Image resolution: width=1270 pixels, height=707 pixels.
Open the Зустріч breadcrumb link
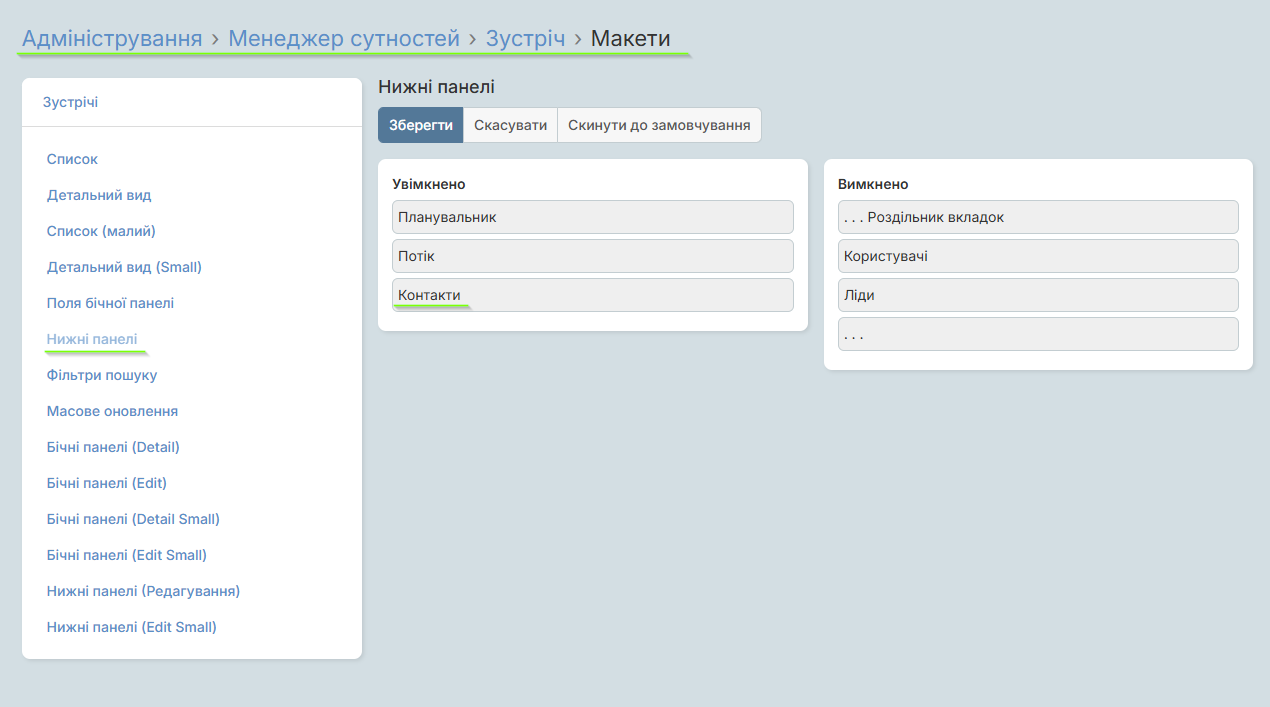tap(525, 39)
